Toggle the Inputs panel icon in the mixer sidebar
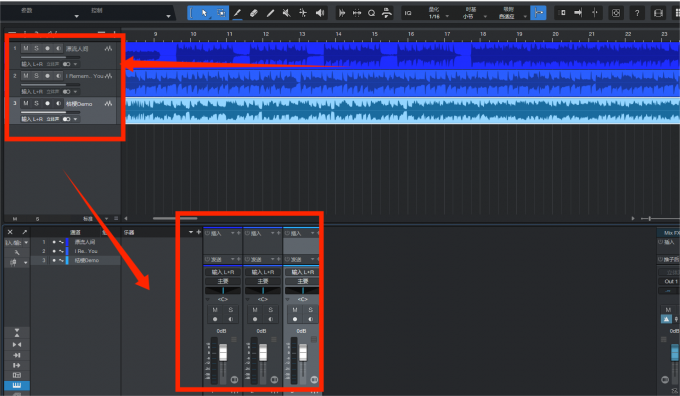This screenshot has height=396, width=680. (x=17, y=355)
